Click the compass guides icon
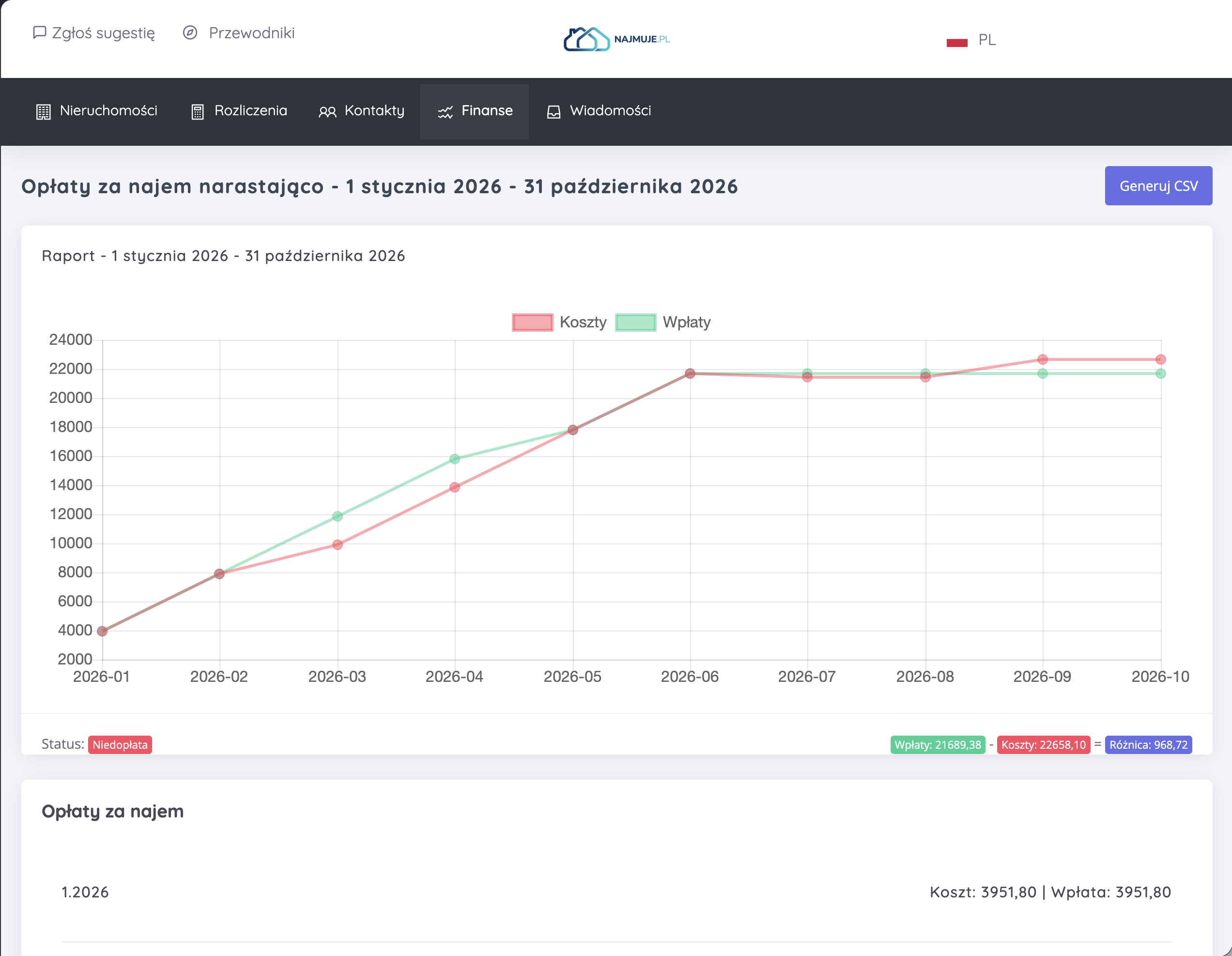 click(190, 33)
